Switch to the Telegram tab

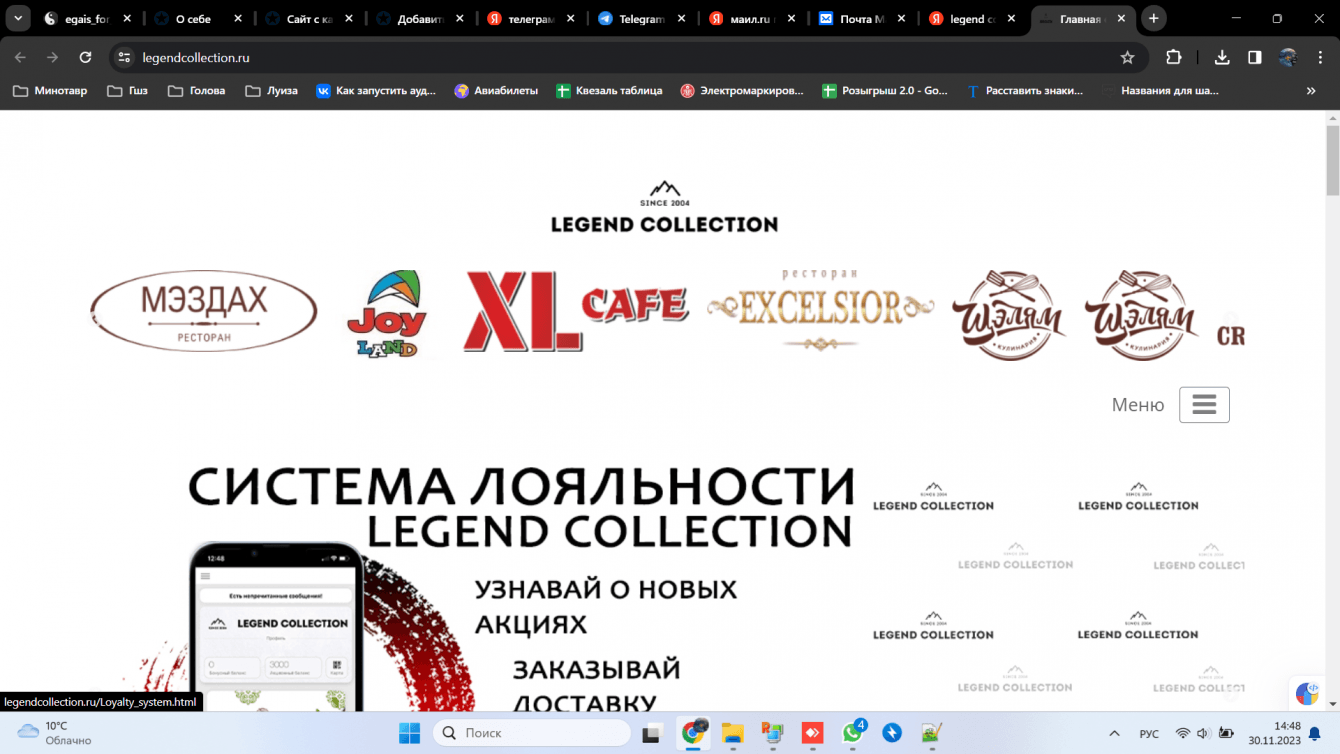point(642,19)
